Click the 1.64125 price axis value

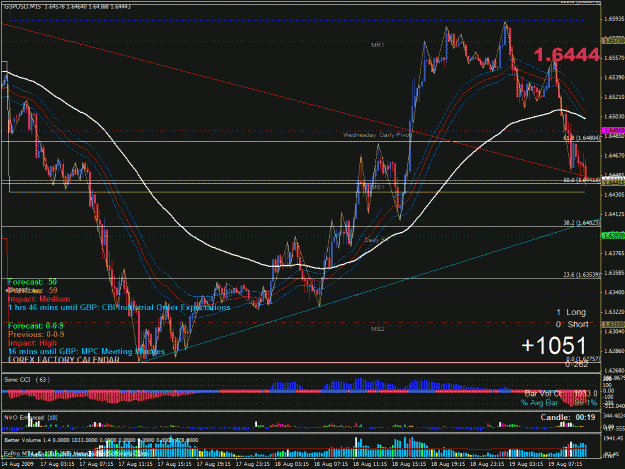coord(614,214)
